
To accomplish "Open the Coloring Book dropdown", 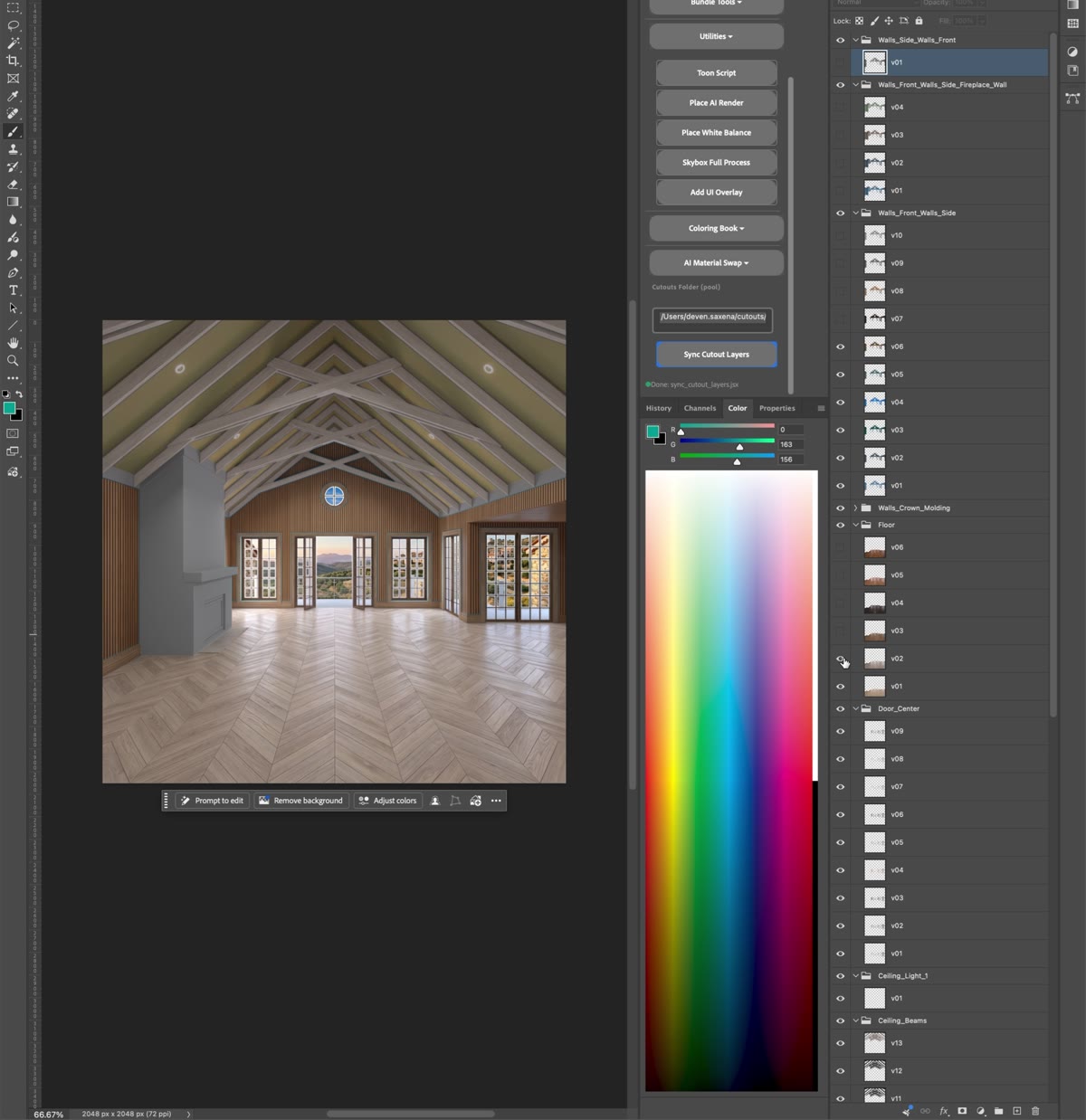I will (x=716, y=229).
